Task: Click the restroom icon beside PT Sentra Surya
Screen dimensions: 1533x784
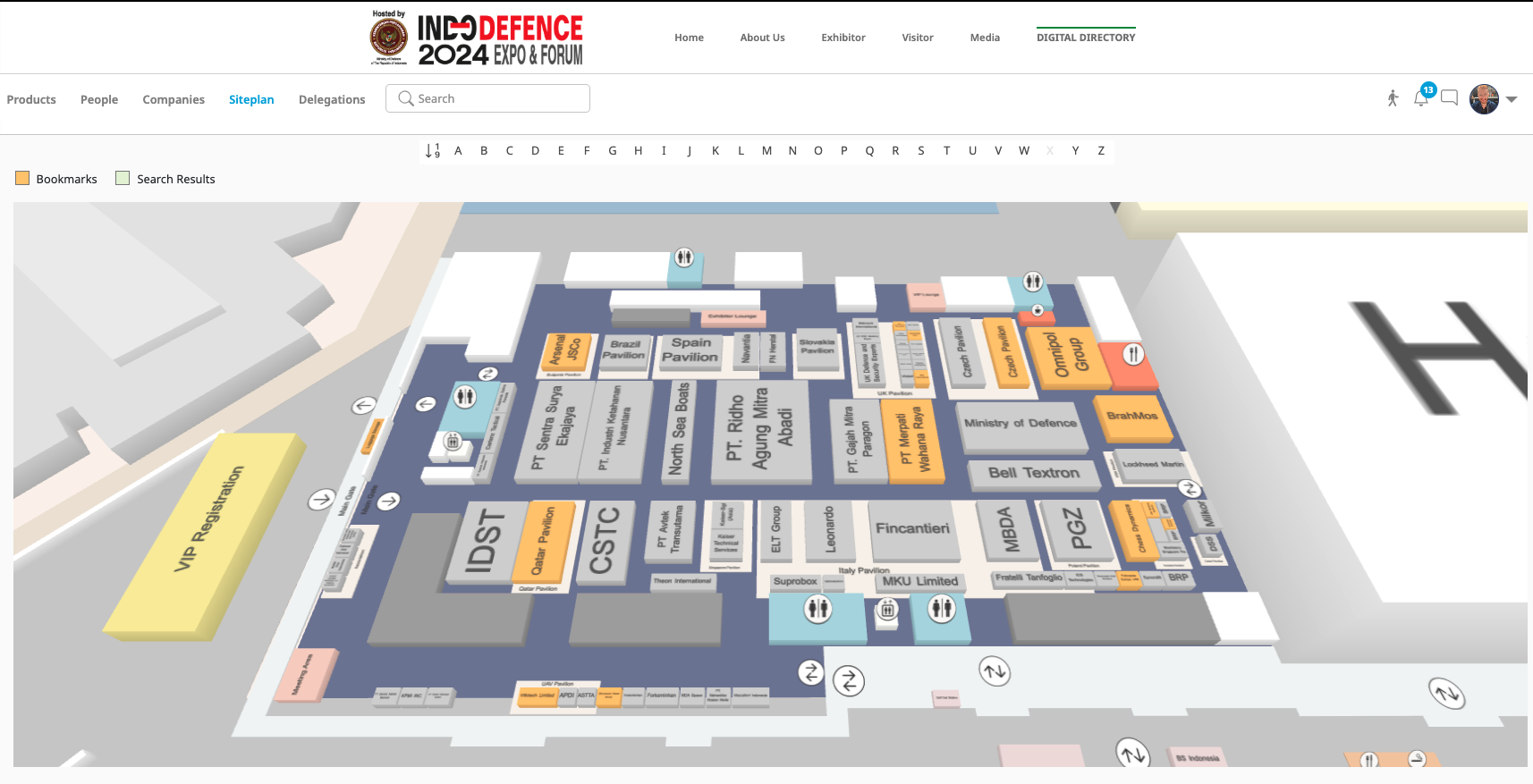Action: pyautogui.click(x=464, y=395)
